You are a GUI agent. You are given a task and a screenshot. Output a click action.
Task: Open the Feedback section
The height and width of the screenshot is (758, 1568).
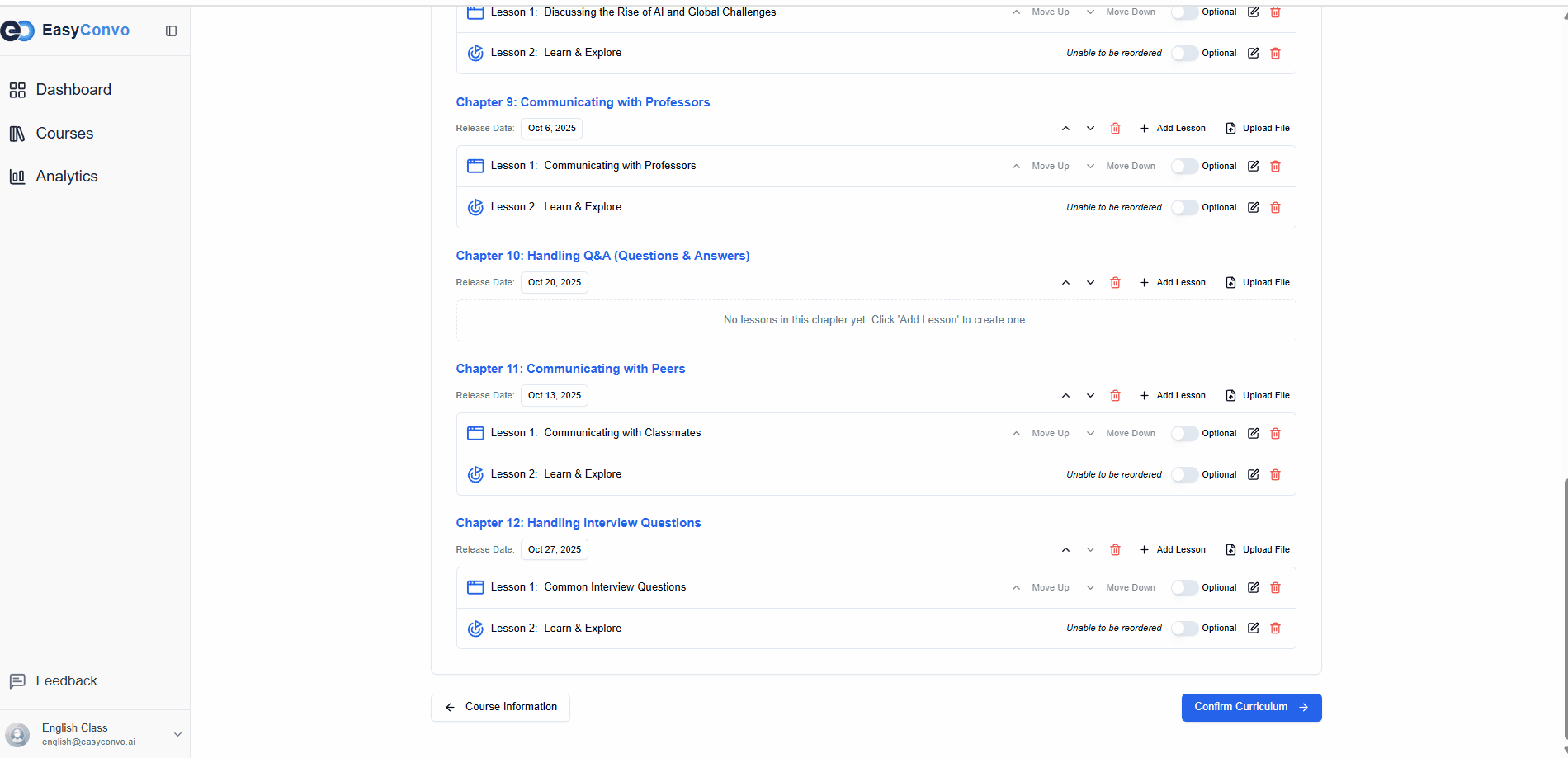click(66, 681)
